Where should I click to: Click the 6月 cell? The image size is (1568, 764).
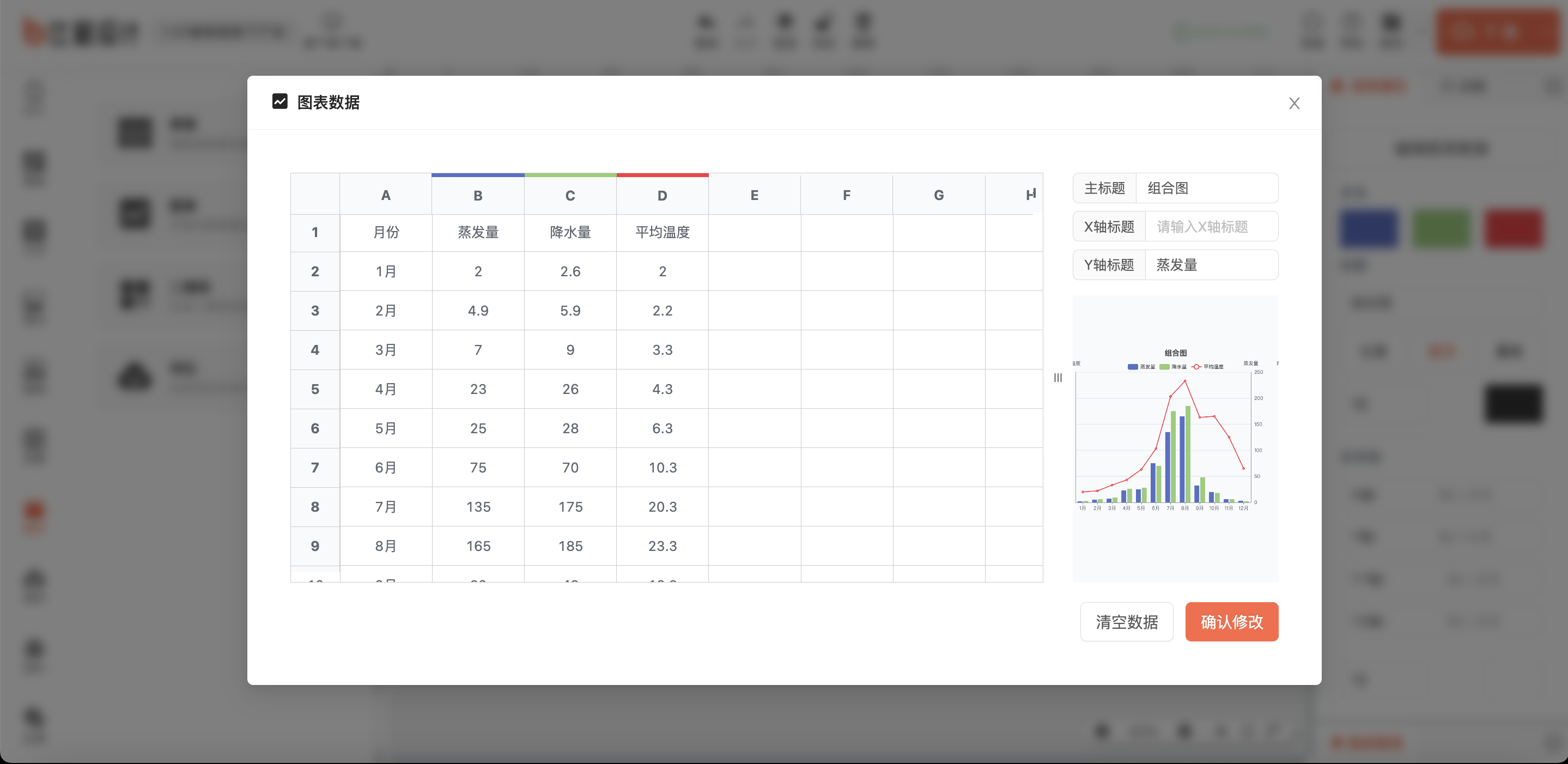(385, 468)
